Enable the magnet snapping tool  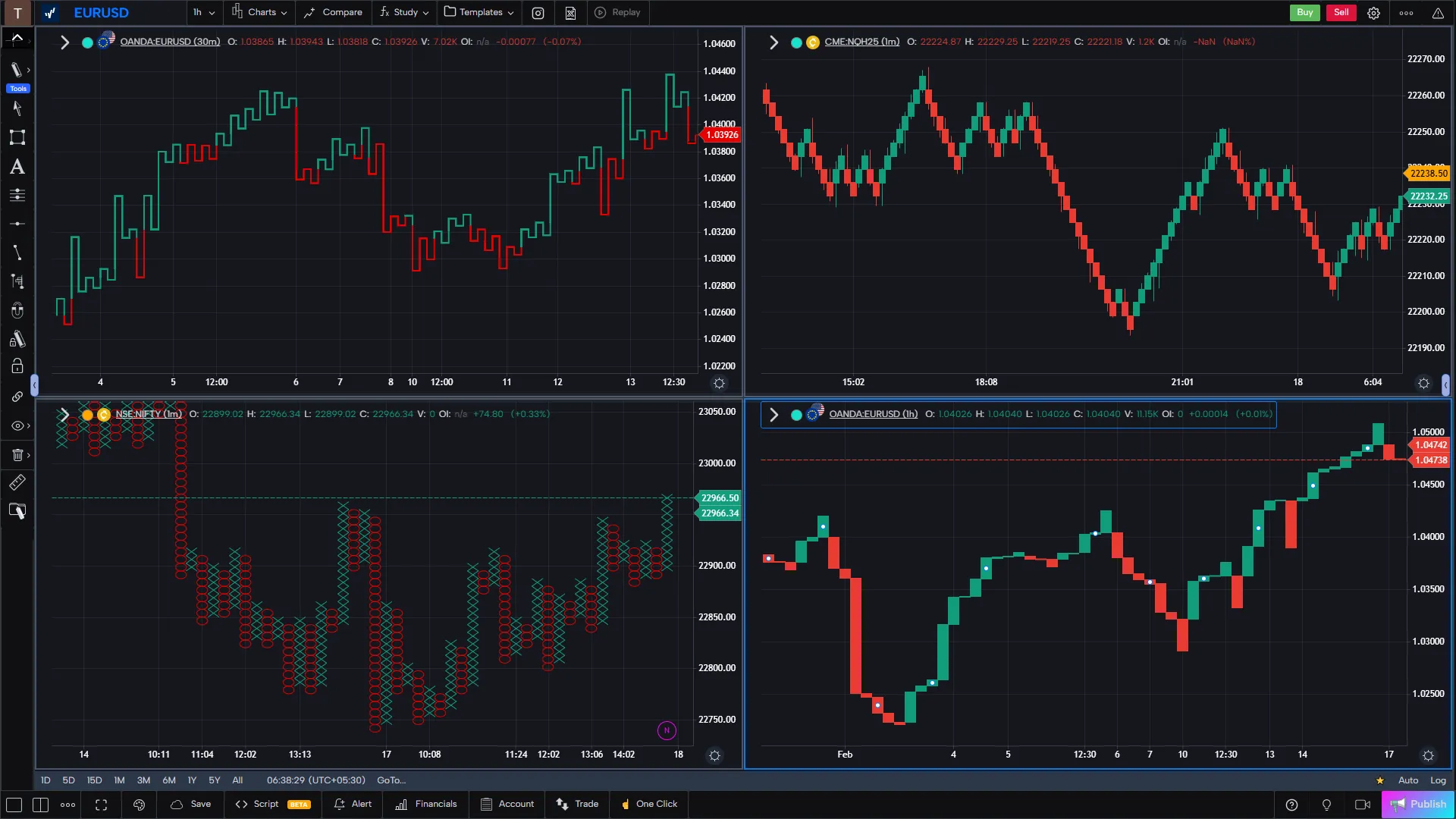pos(17,310)
